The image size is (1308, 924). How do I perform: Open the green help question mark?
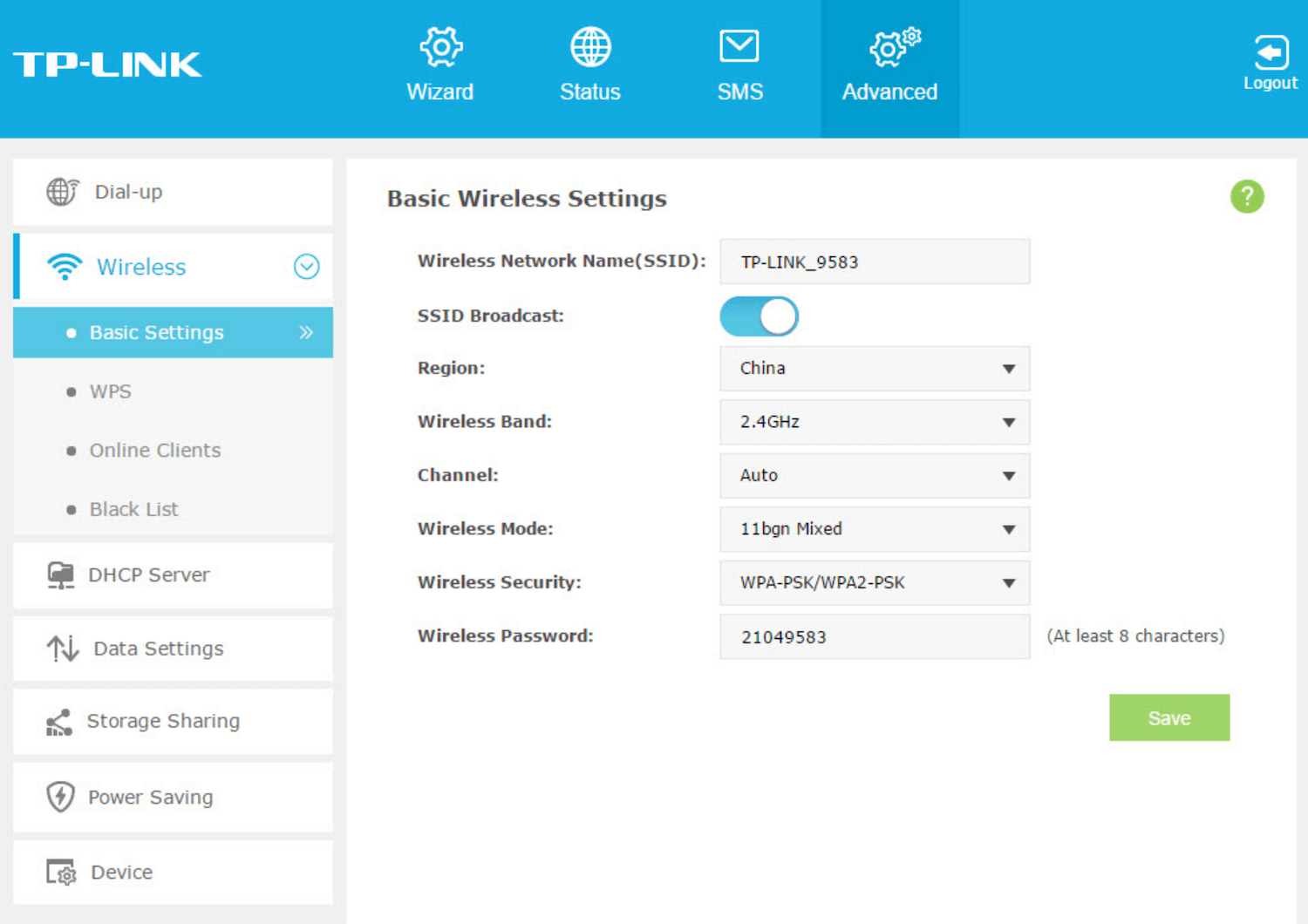tap(1247, 197)
